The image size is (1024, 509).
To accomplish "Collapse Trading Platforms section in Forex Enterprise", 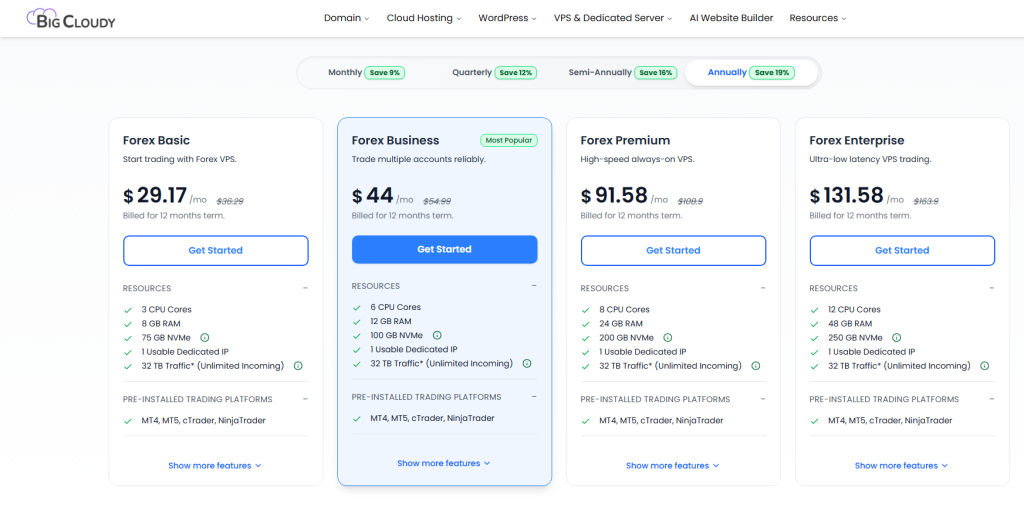I will click(991, 399).
